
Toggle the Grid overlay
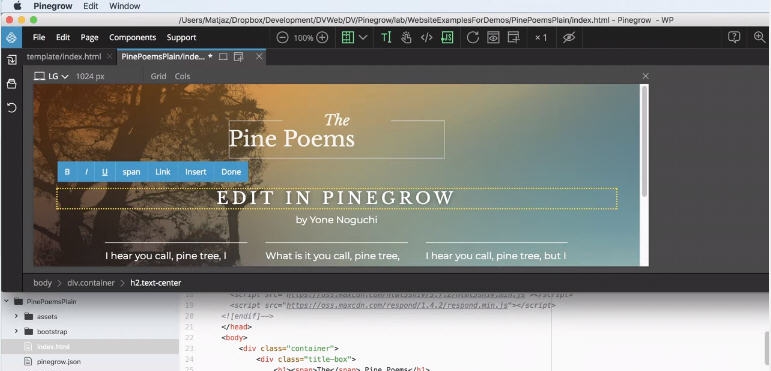pos(158,76)
